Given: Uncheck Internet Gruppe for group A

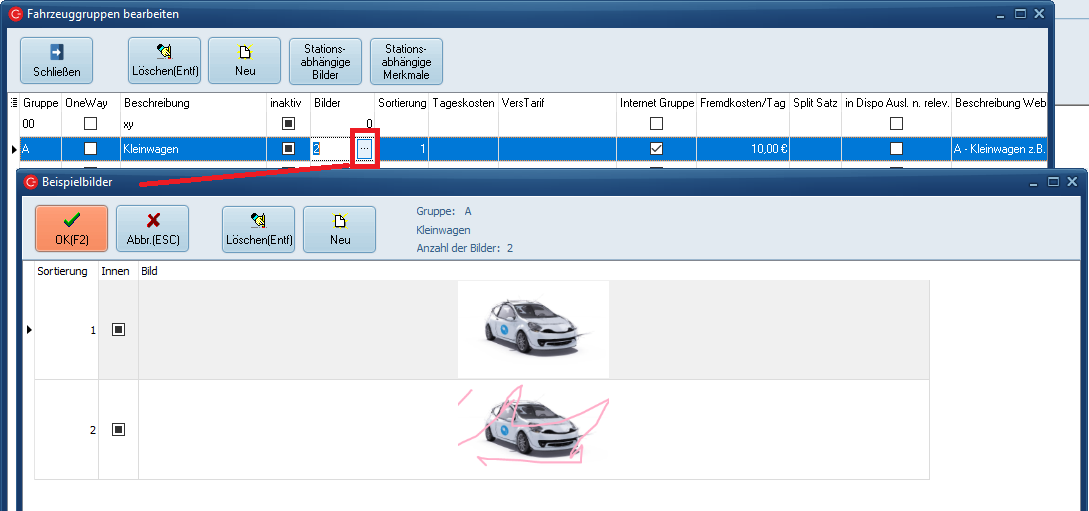Looking at the screenshot, I should [656, 148].
